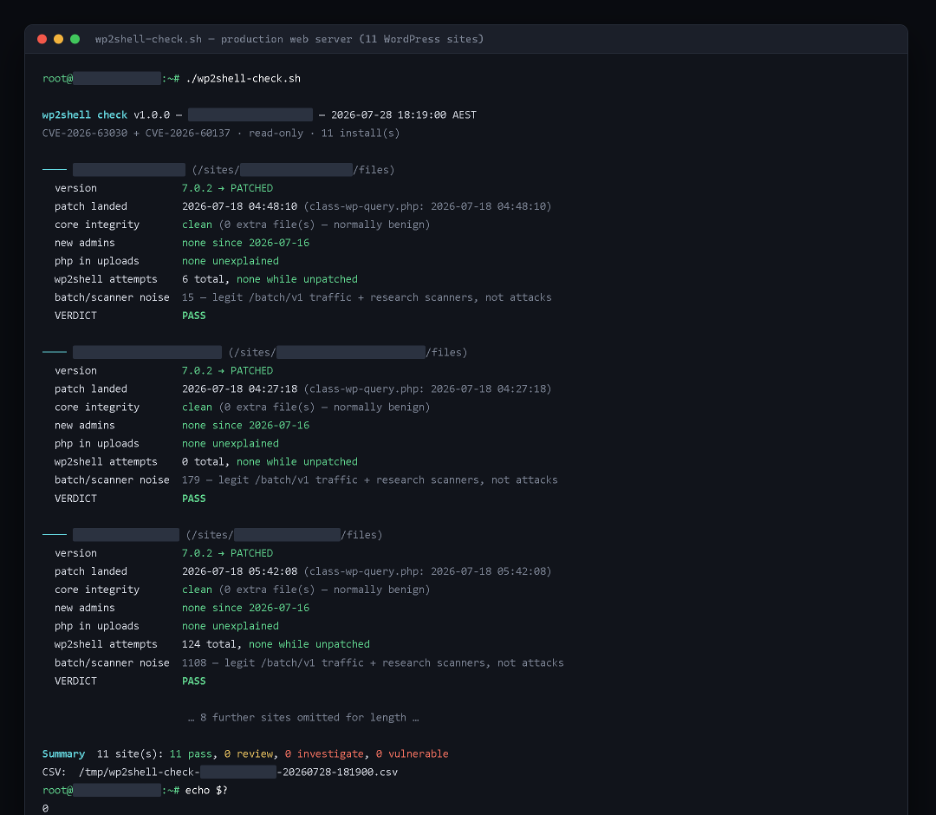Click 'read-only · 11 install(s)' text

tap(324, 133)
